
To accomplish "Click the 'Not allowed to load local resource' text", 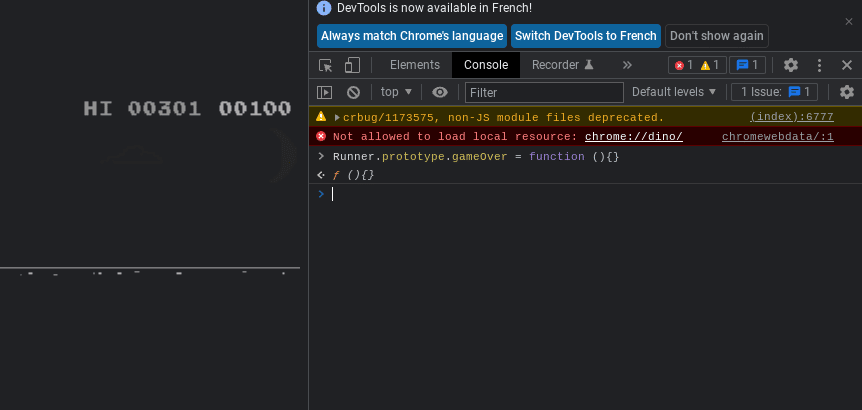I will 455,136.
